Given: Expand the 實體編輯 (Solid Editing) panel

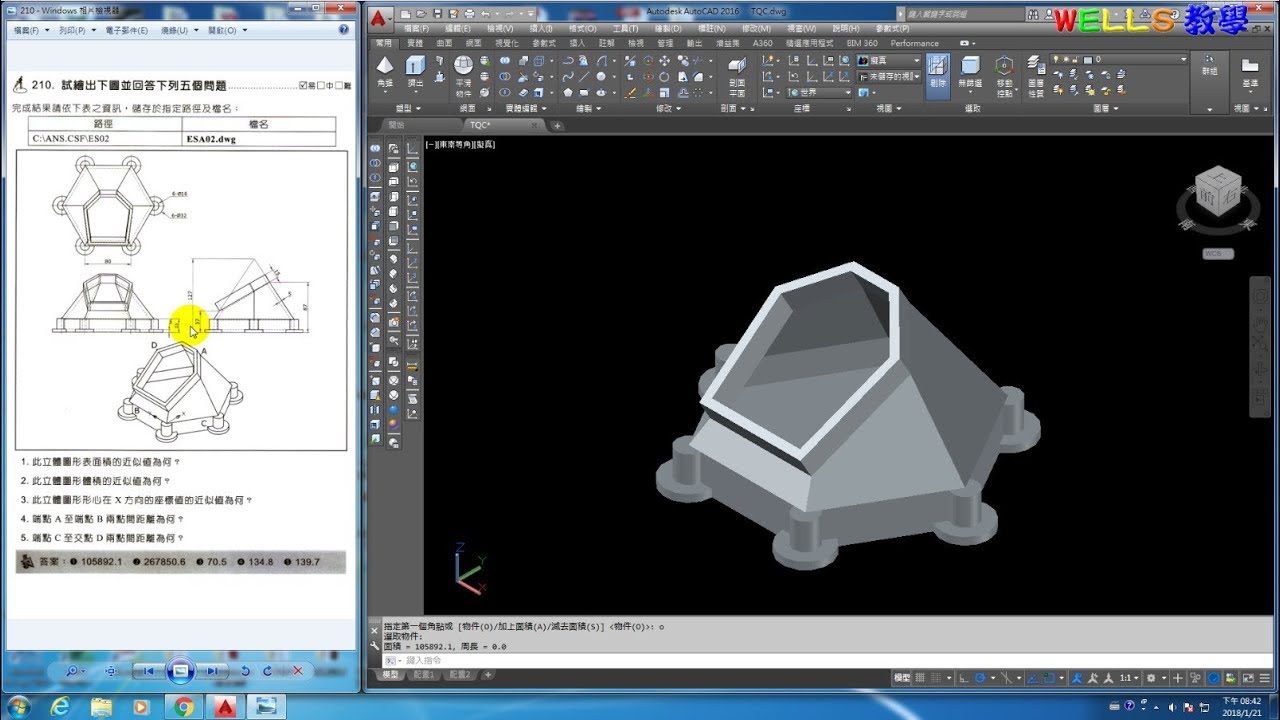Looking at the screenshot, I should (x=525, y=108).
